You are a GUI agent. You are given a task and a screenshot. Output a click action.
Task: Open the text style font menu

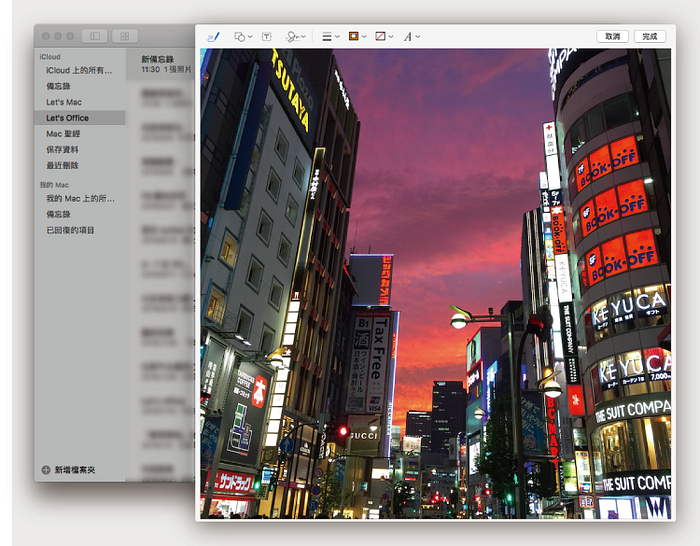tap(410, 36)
